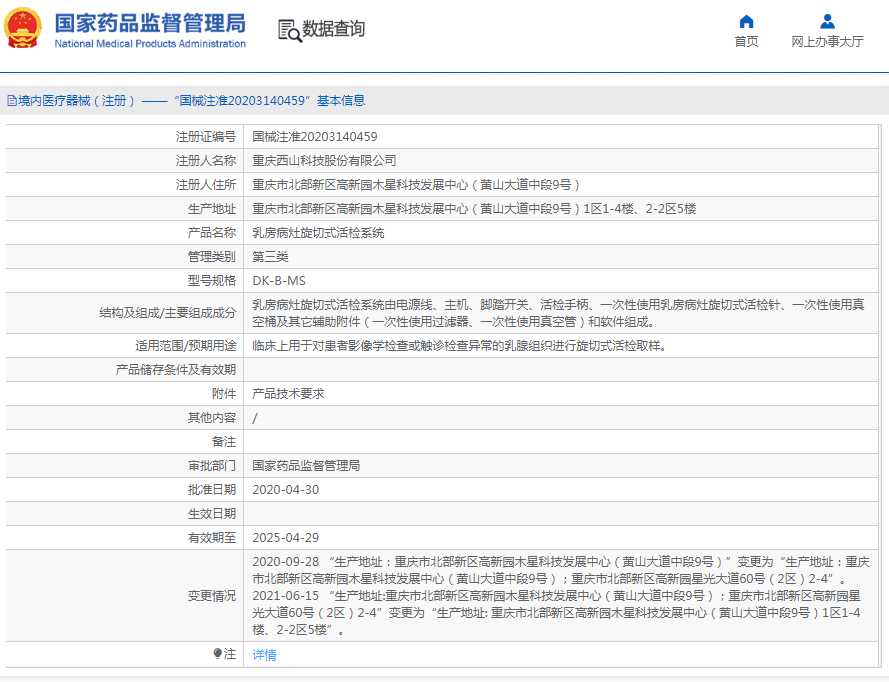
Task: Click attachment 产品技术要求
Action: coord(288,394)
